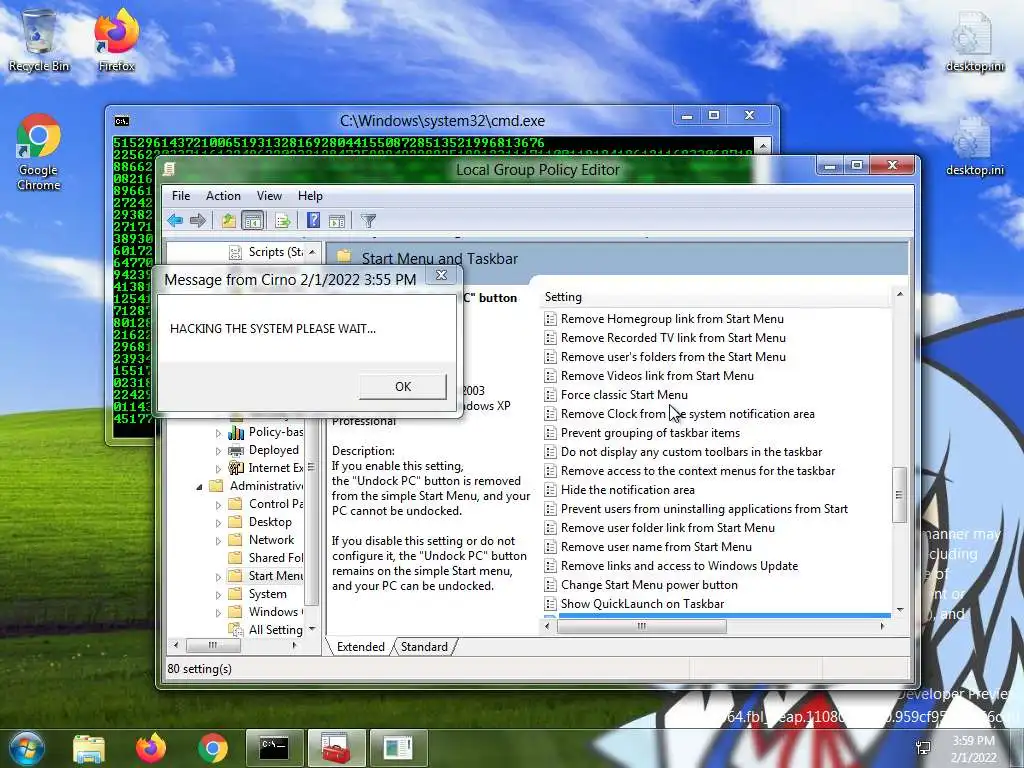
Task: Select 'Remove Videos link from Start Menu'
Action: tap(657, 376)
